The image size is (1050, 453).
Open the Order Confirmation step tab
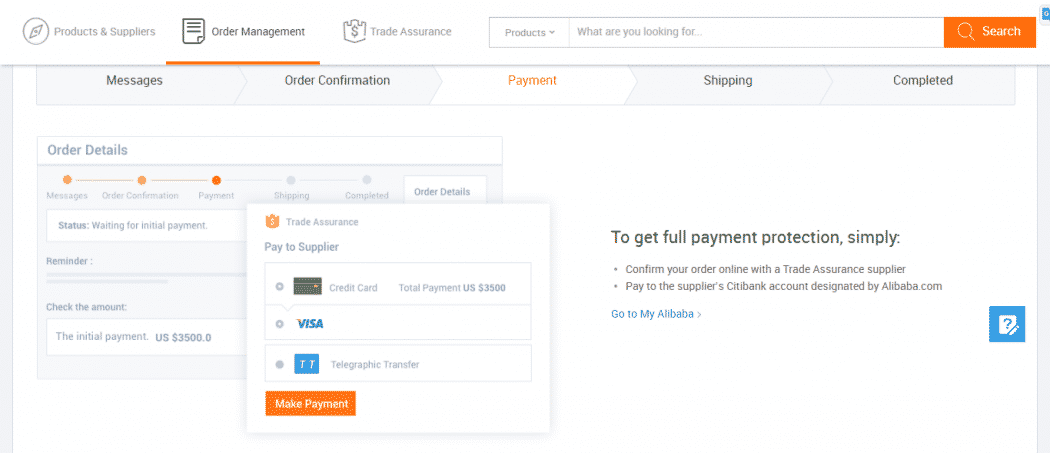pos(337,81)
